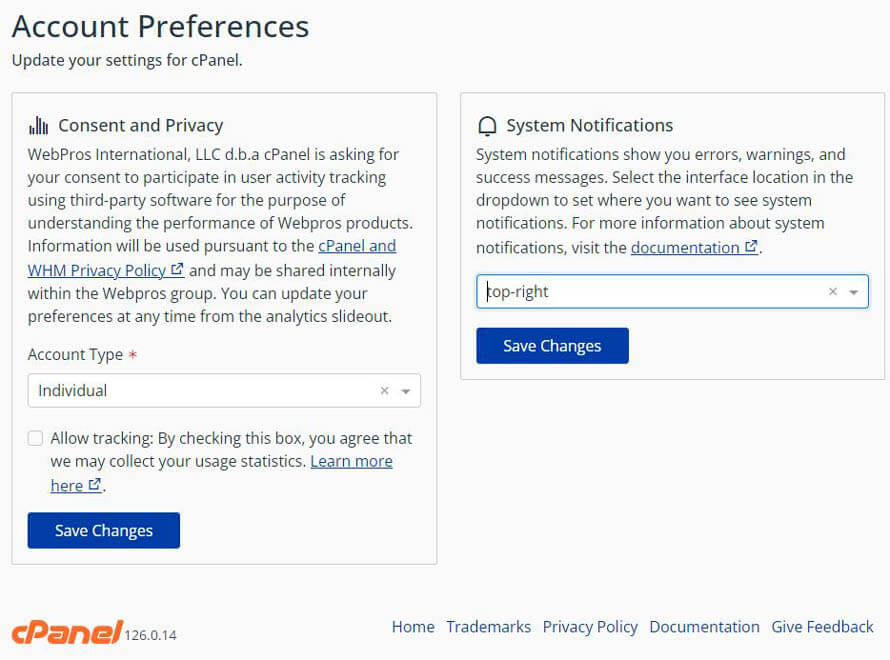The image size is (890, 660).
Task: Save Changes under System Notifications
Action: [552, 345]
